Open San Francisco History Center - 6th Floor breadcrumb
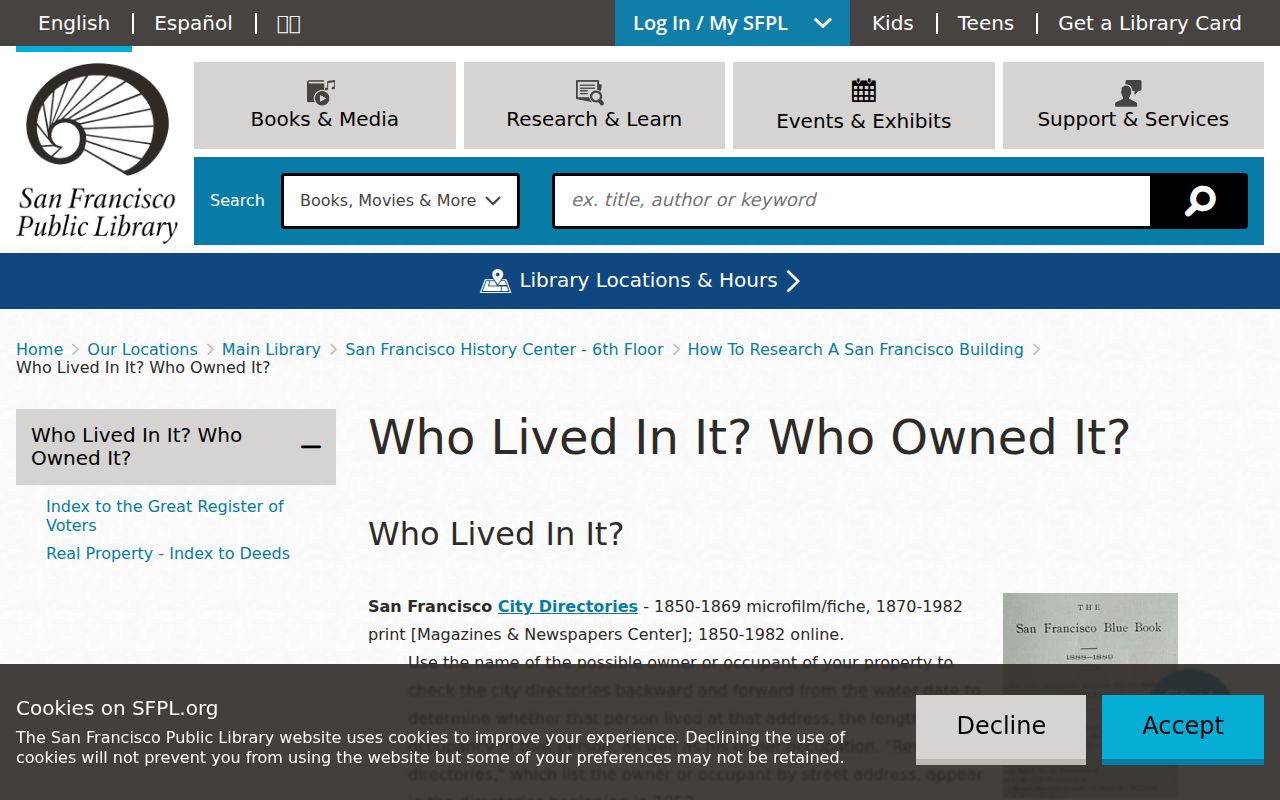Viewport: 1280px width, 800px height. 504,349
